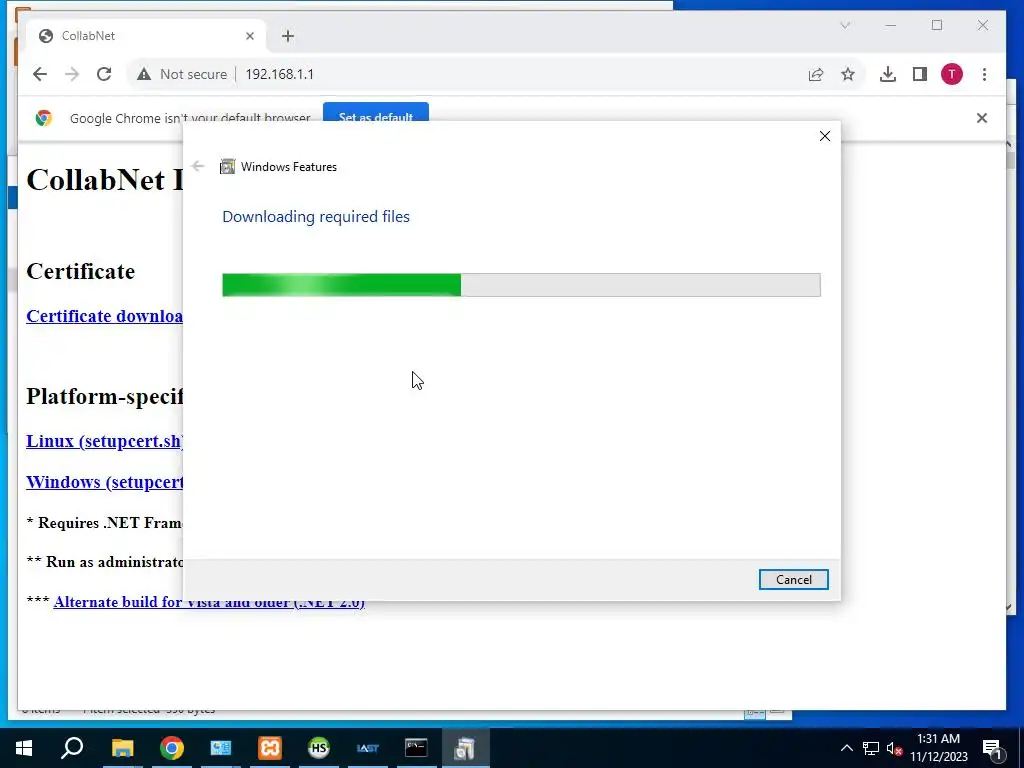Switch to Chrome in the taskbar
This screenshot has height=768, width=1024.
(172, 748)
